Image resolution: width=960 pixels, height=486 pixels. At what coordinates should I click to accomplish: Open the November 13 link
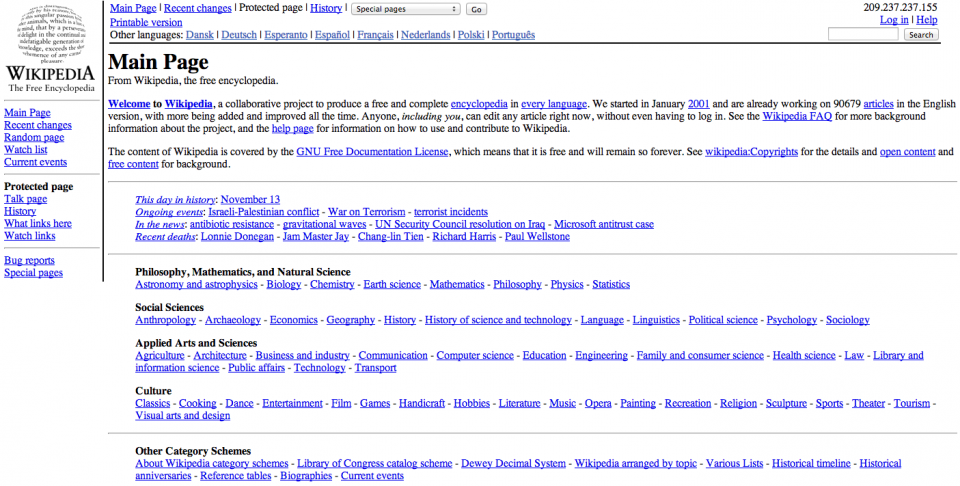[x=250, y=200]
